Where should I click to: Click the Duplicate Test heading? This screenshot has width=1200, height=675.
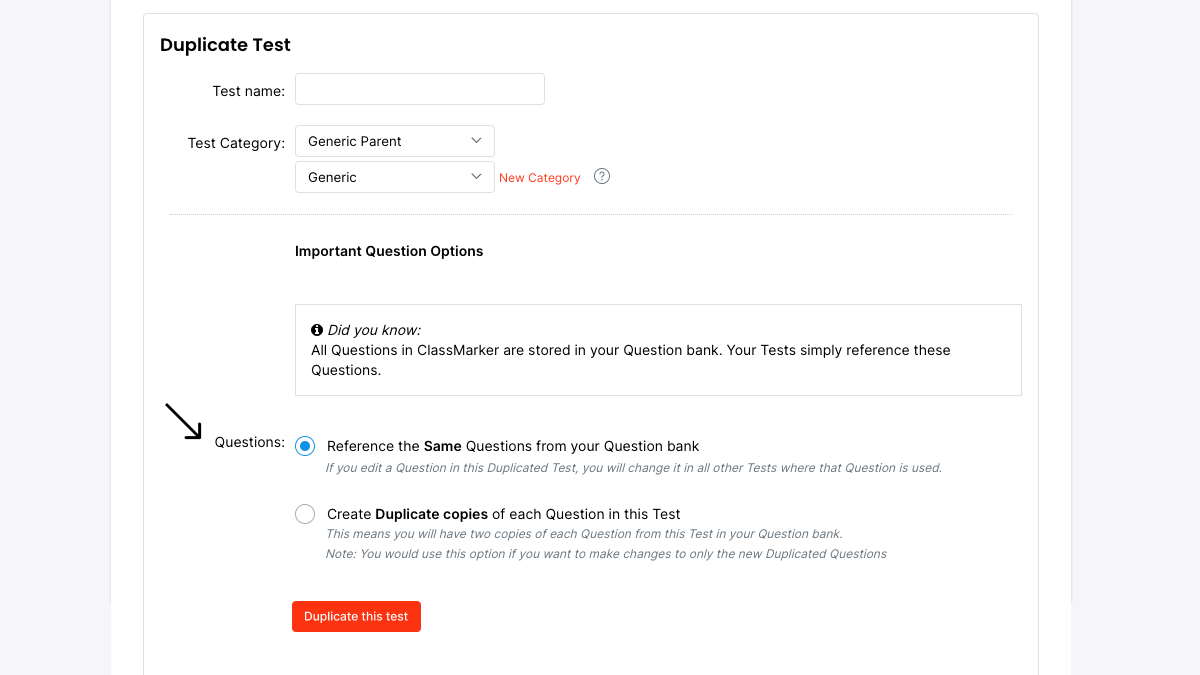click(x=225, y=45)
